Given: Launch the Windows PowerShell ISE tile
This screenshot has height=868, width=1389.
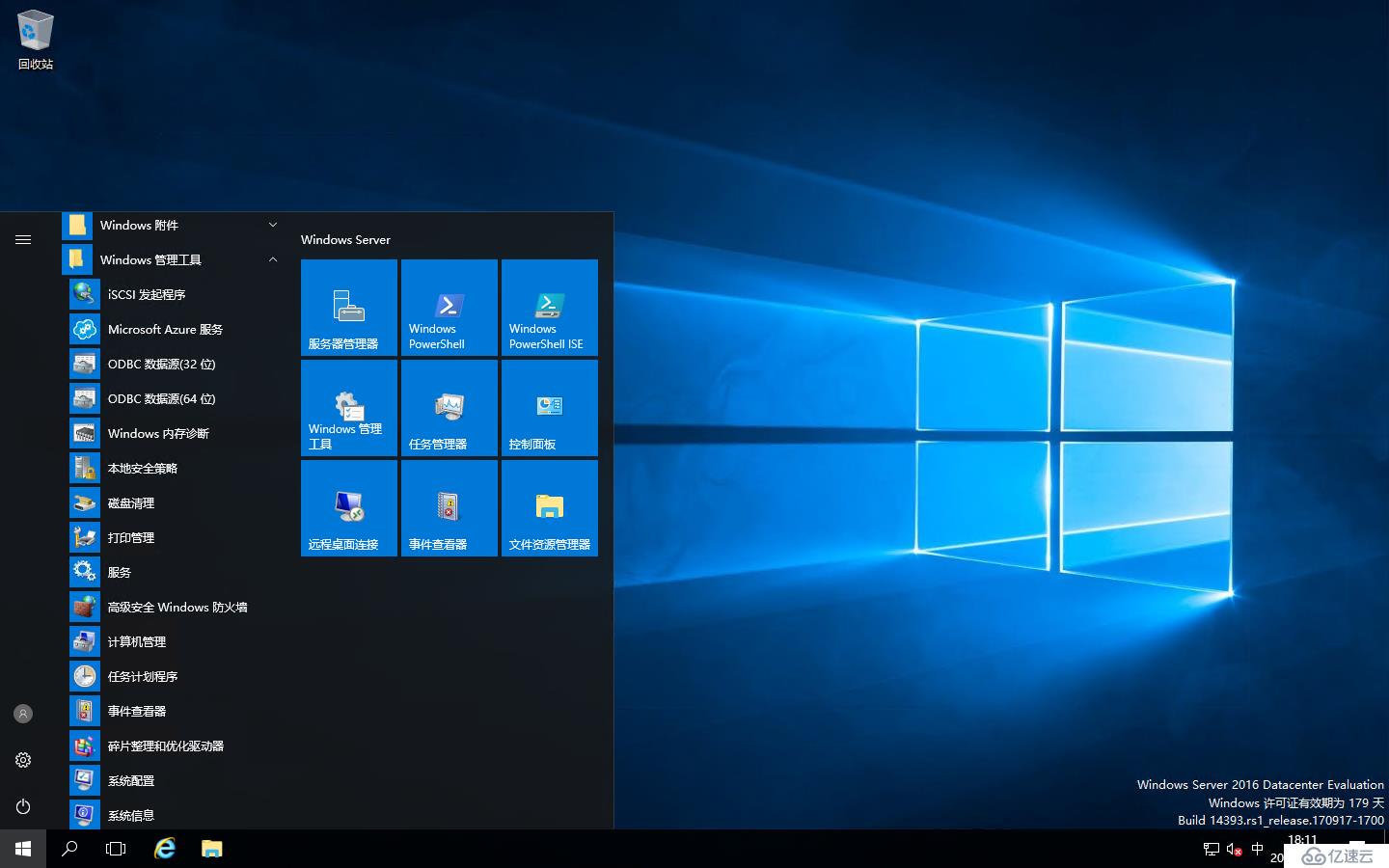Looking at the screenshot, I should [x=550, y=308].
